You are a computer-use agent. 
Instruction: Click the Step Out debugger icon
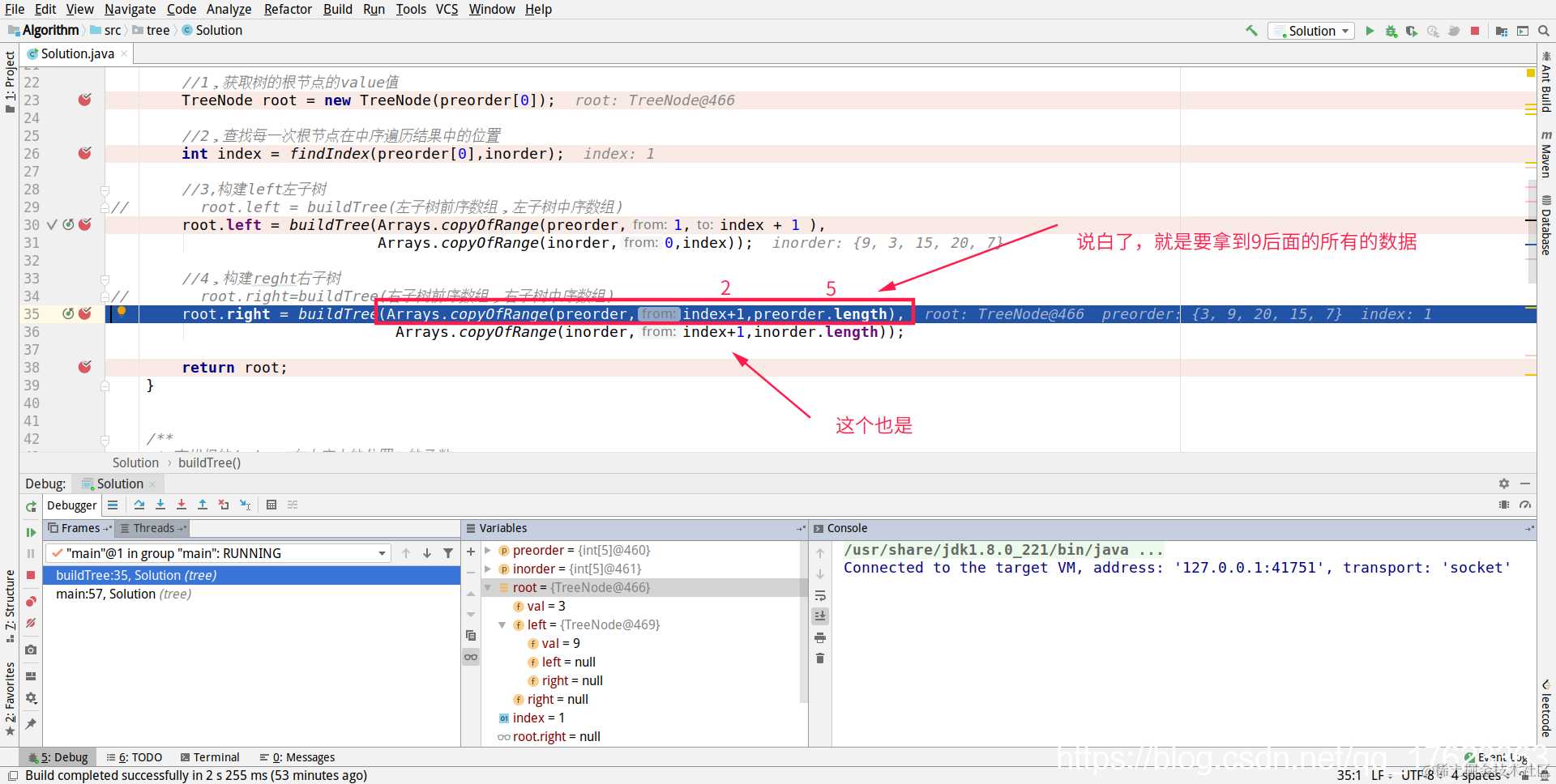[203, 505]
